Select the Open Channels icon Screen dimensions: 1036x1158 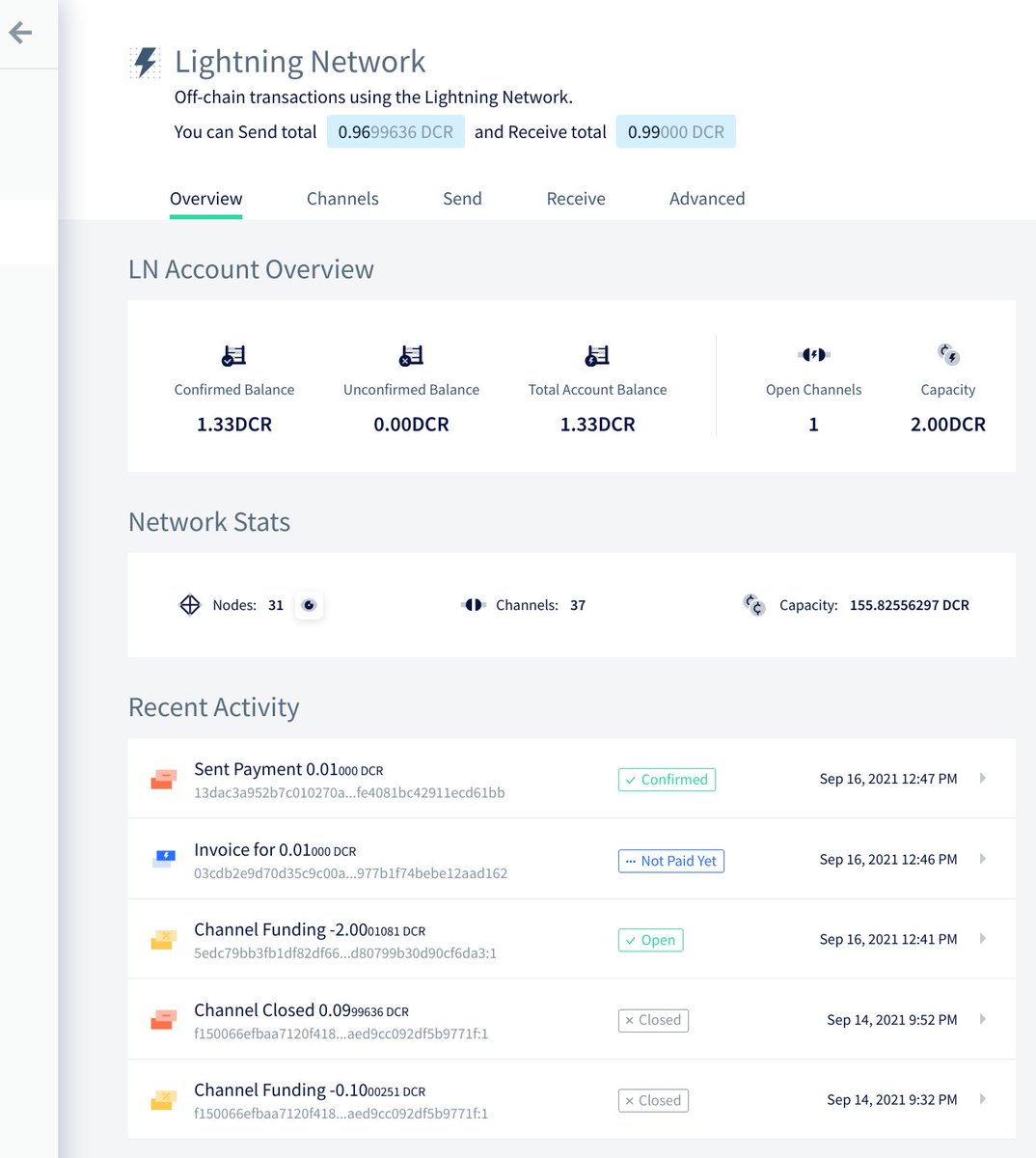813,354
